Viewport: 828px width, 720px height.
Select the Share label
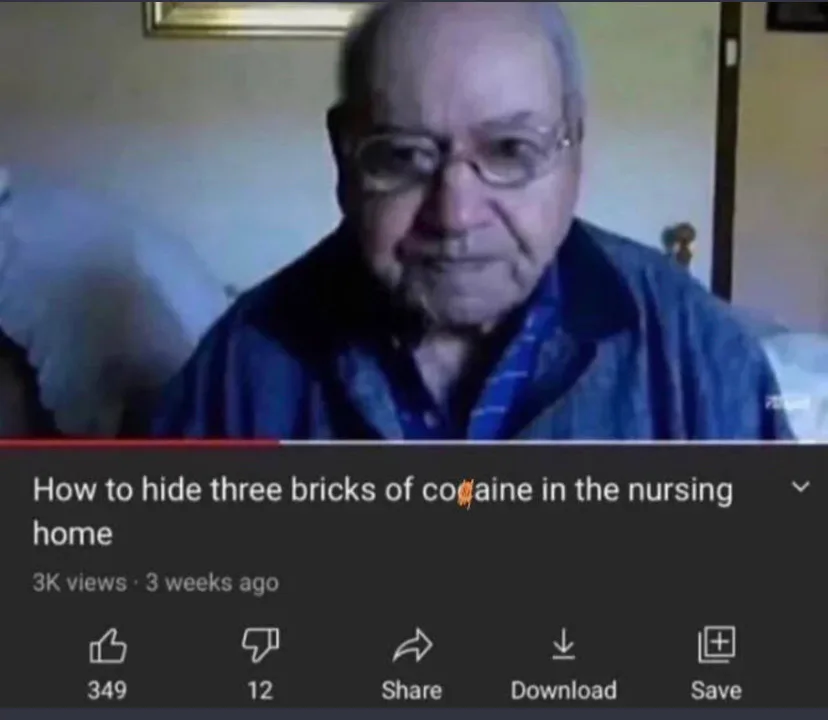(412, 690)
